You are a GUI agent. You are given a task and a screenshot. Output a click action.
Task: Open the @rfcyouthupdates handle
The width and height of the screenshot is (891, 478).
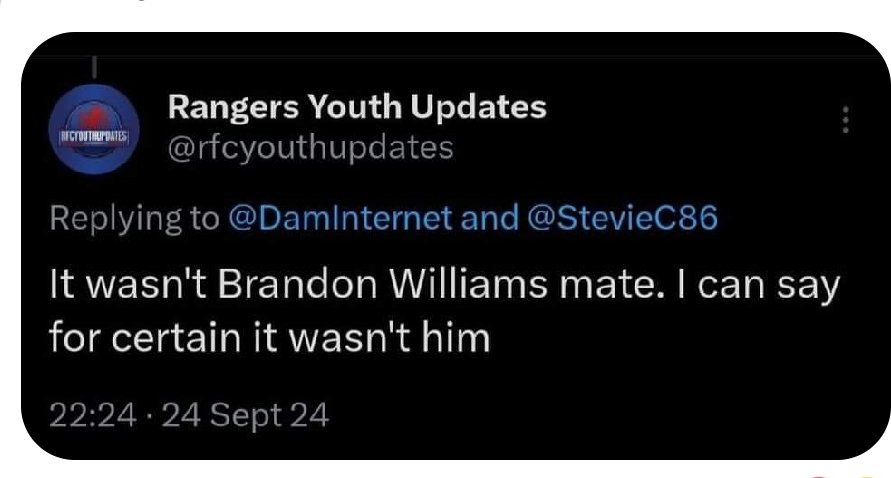pos(310,148)
